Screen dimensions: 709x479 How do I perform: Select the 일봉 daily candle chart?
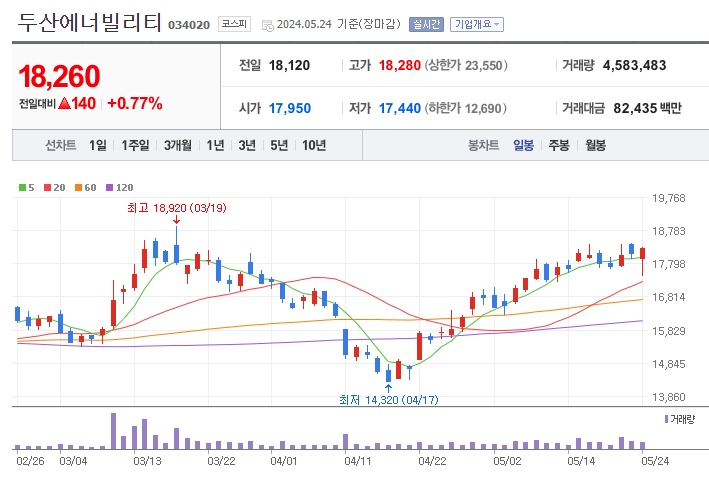pos(523,145)
